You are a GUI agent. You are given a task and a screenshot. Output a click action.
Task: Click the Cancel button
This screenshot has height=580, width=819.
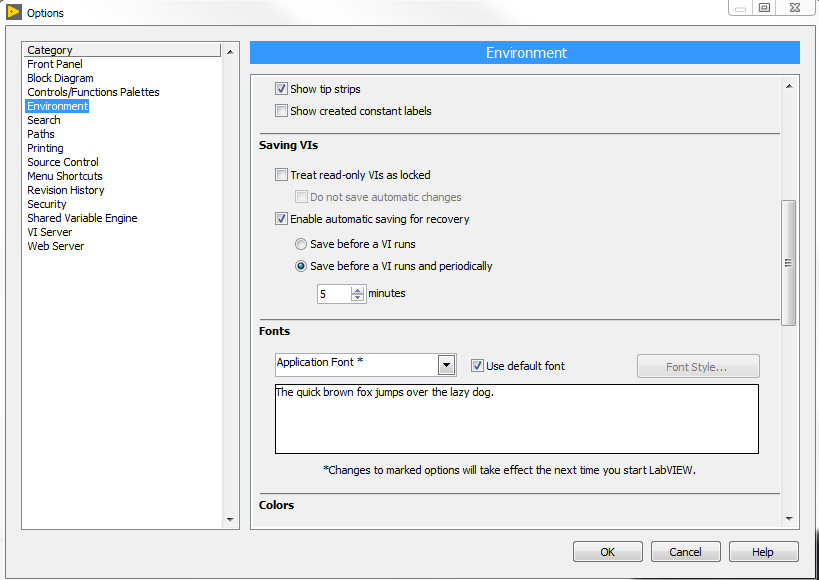pyautogui.click(x=685, y=552)
